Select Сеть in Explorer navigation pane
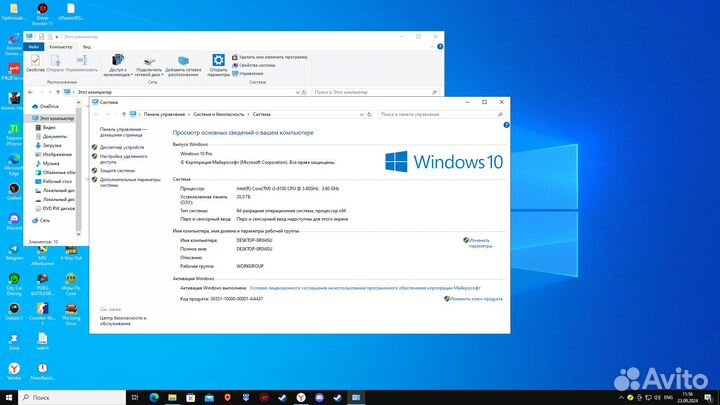The image size is (720, 405). [x=41, y=221]
